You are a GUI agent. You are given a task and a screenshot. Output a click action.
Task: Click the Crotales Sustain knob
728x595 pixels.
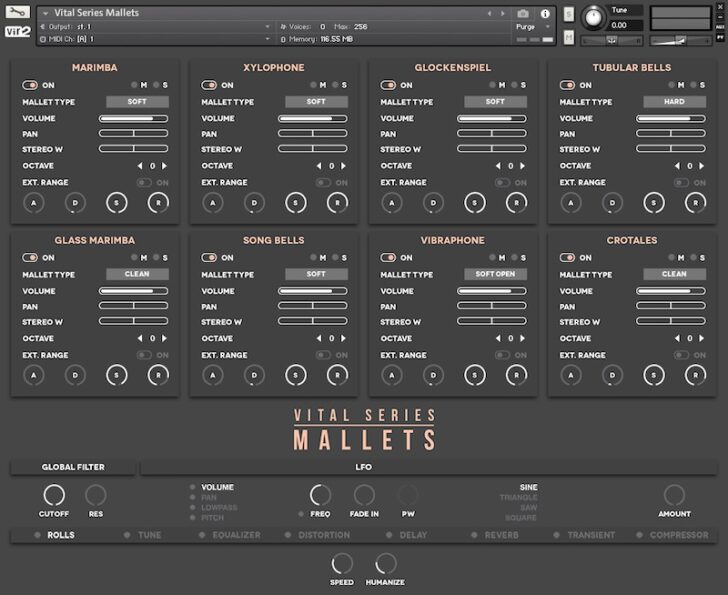click(x=654, y=375)
